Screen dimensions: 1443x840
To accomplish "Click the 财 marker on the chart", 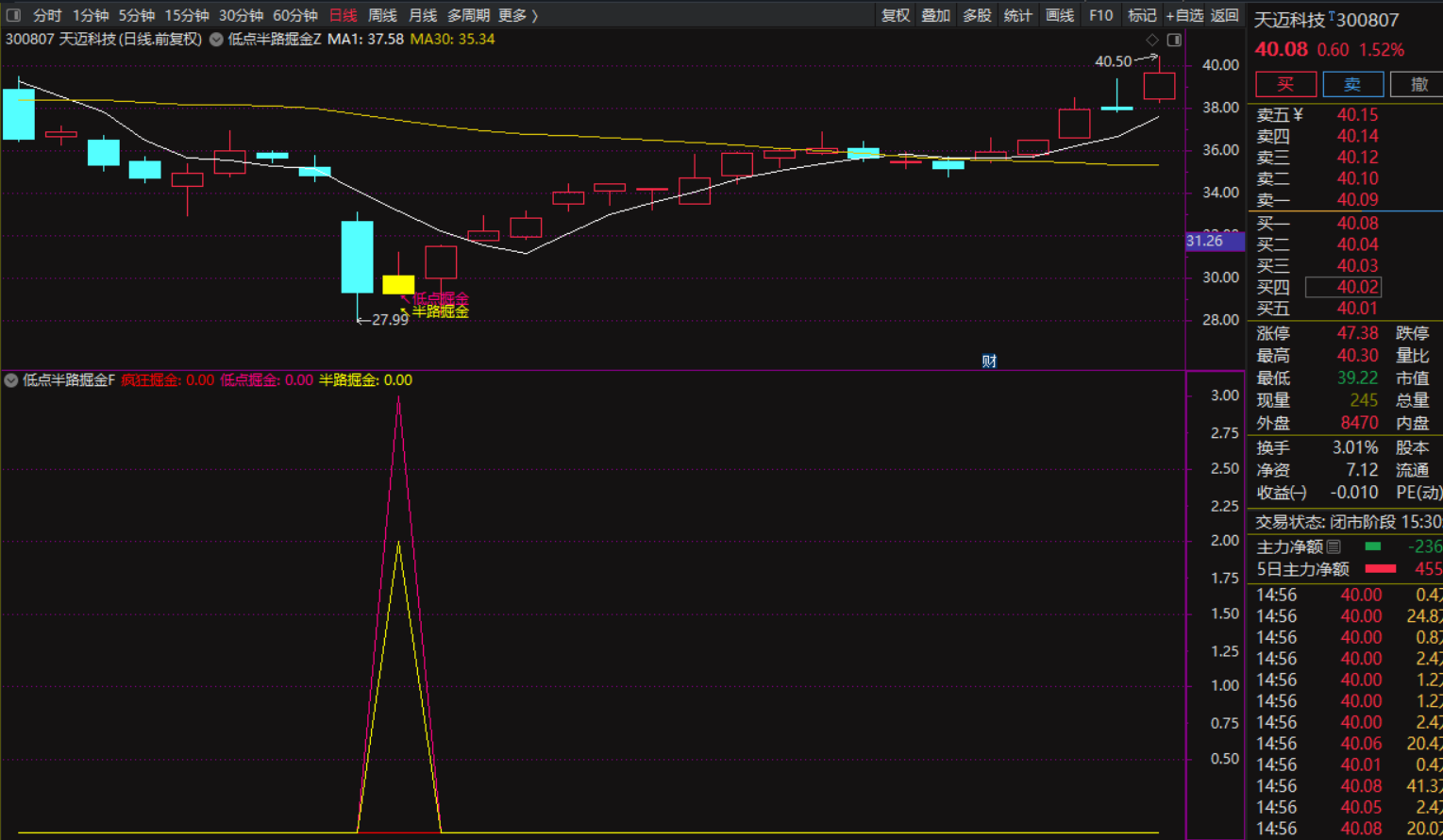I will tap(989, 361).
